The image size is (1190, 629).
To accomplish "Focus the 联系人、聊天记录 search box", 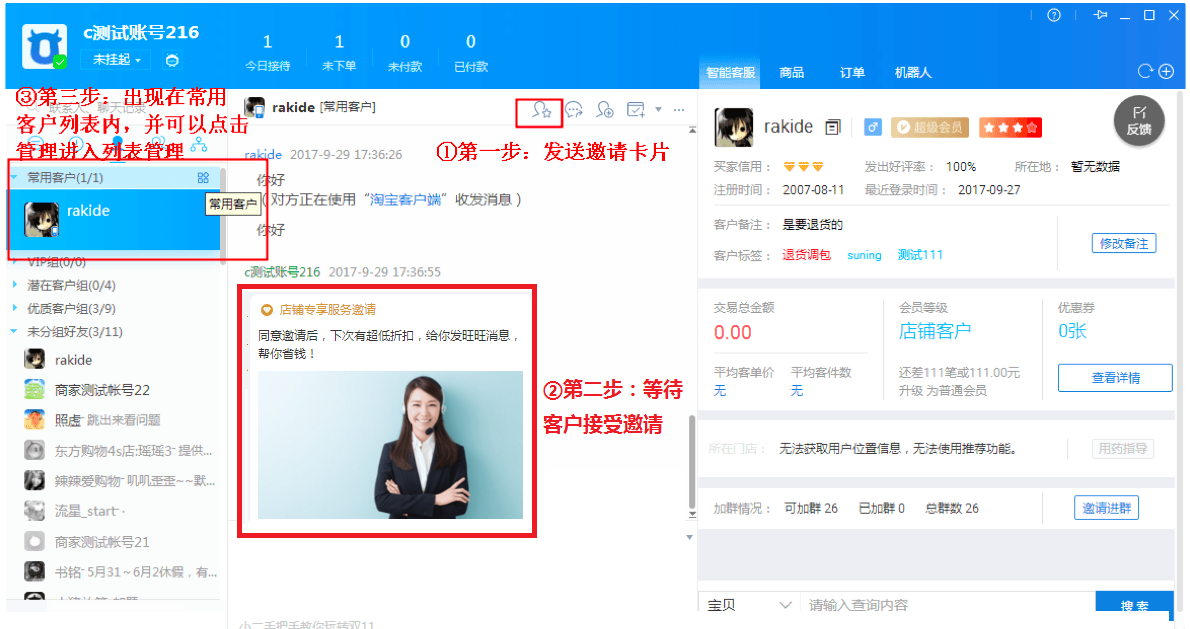I will pos(114,108).
